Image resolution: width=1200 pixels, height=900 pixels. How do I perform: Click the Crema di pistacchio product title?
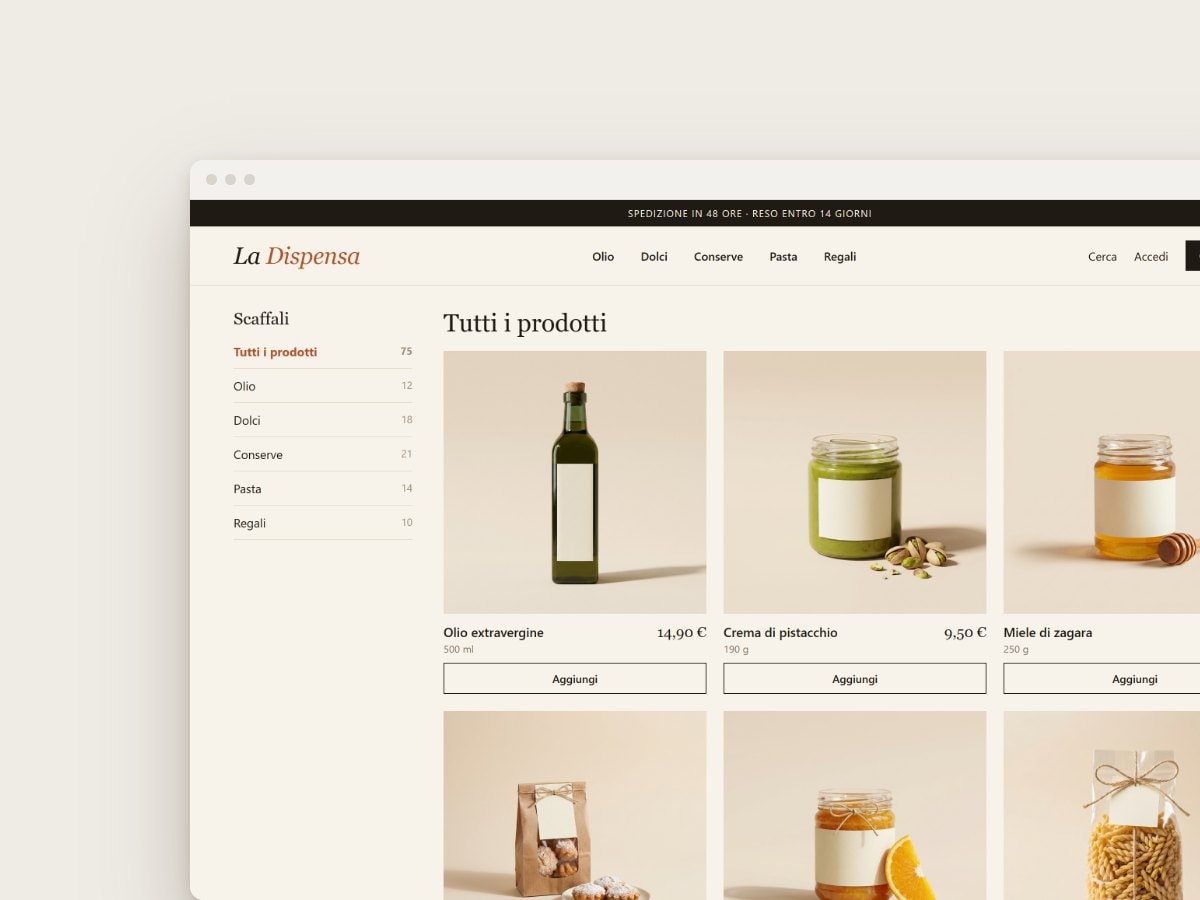click(x=780, y=633)
